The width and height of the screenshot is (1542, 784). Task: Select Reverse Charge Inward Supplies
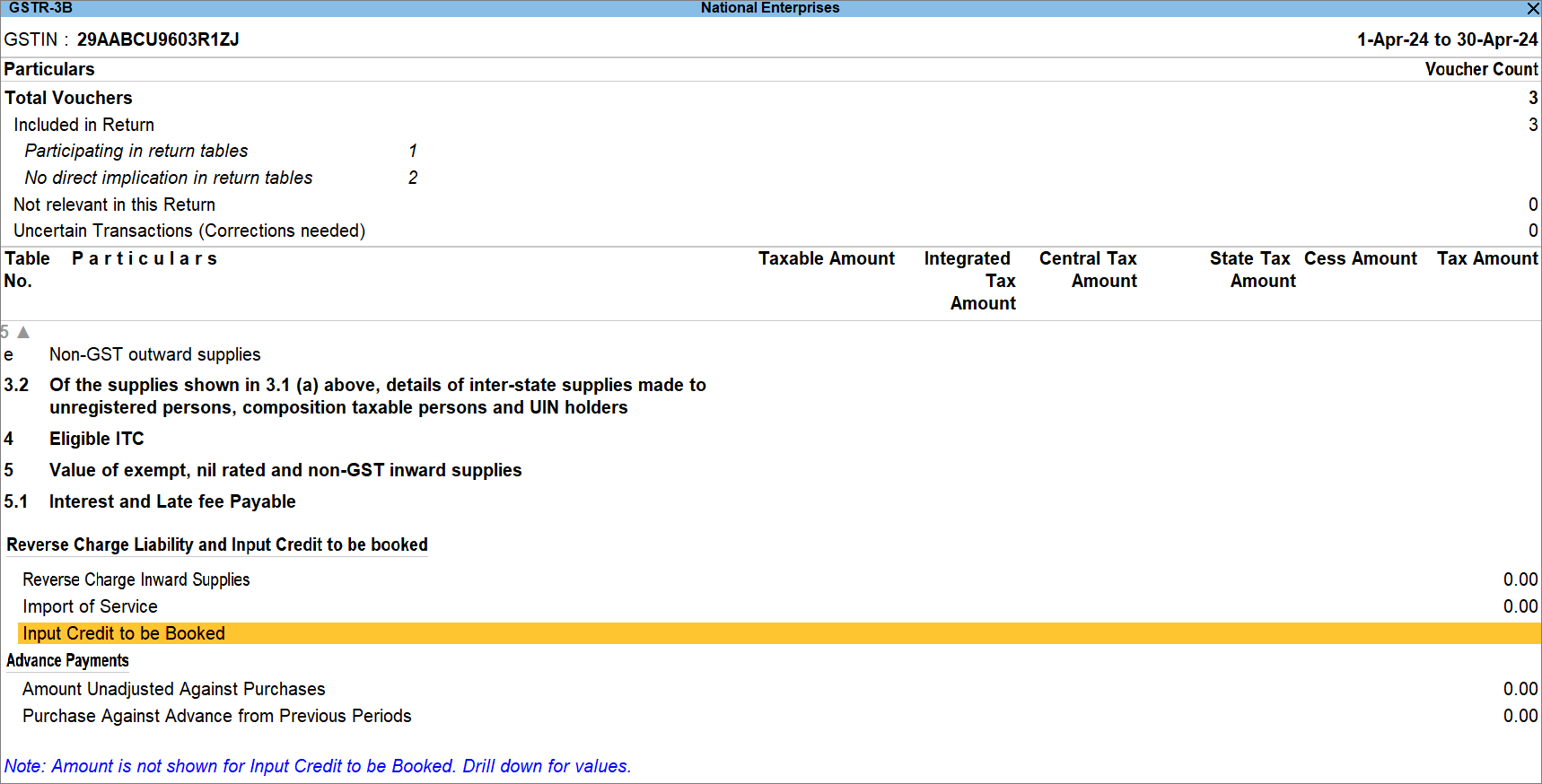point(136,579)
